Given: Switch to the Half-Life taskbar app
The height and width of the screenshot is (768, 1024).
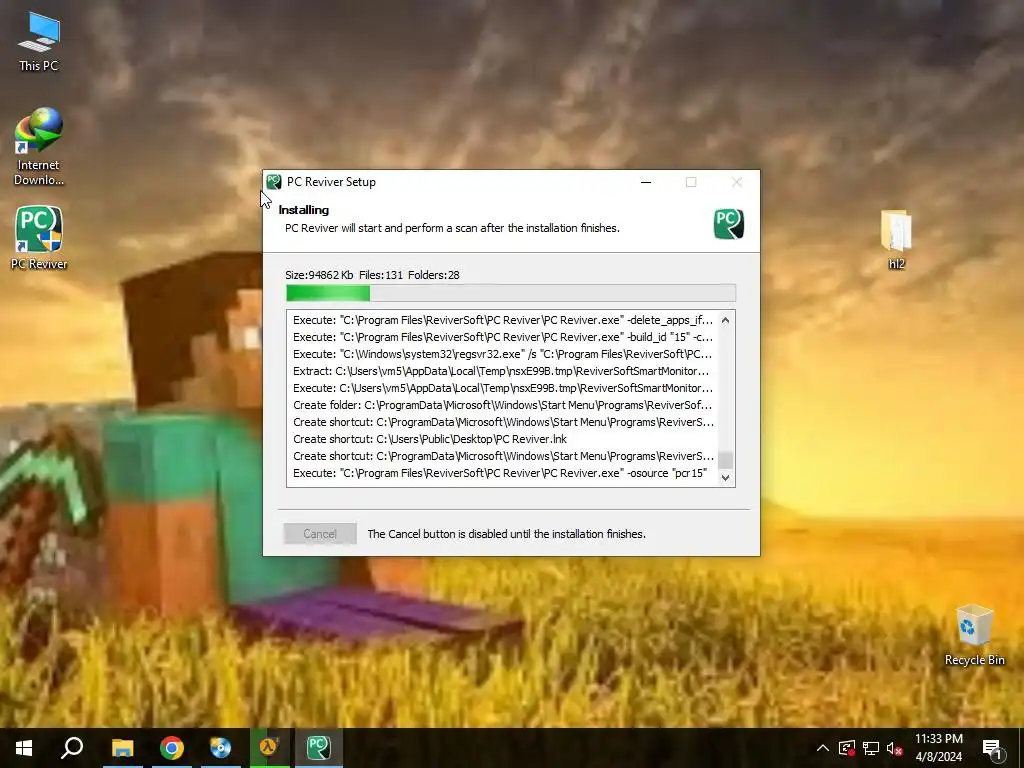Looking at the screenshot, I should pos(270,748).
